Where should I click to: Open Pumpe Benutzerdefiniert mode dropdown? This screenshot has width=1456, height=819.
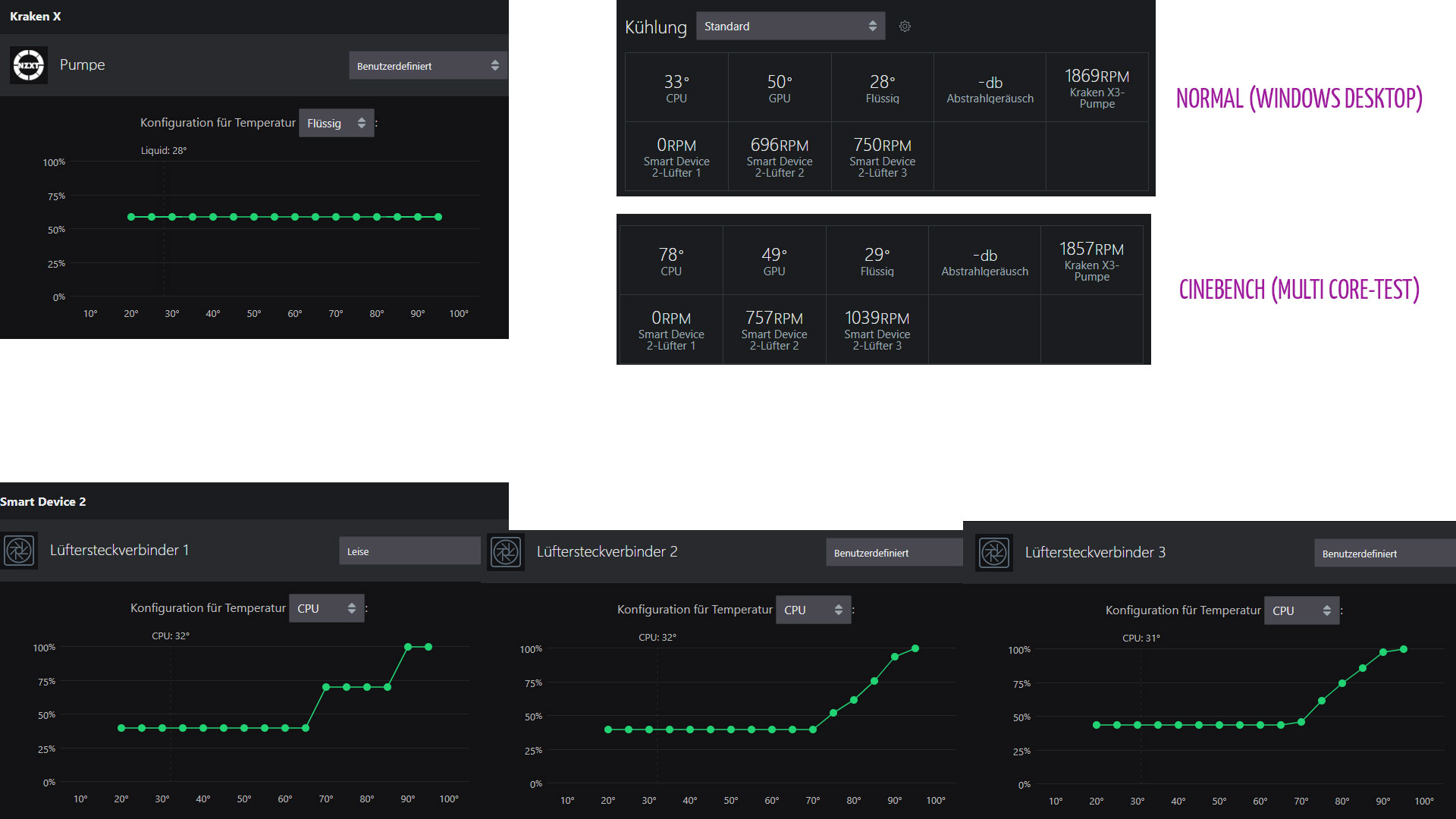coord(428,66)
